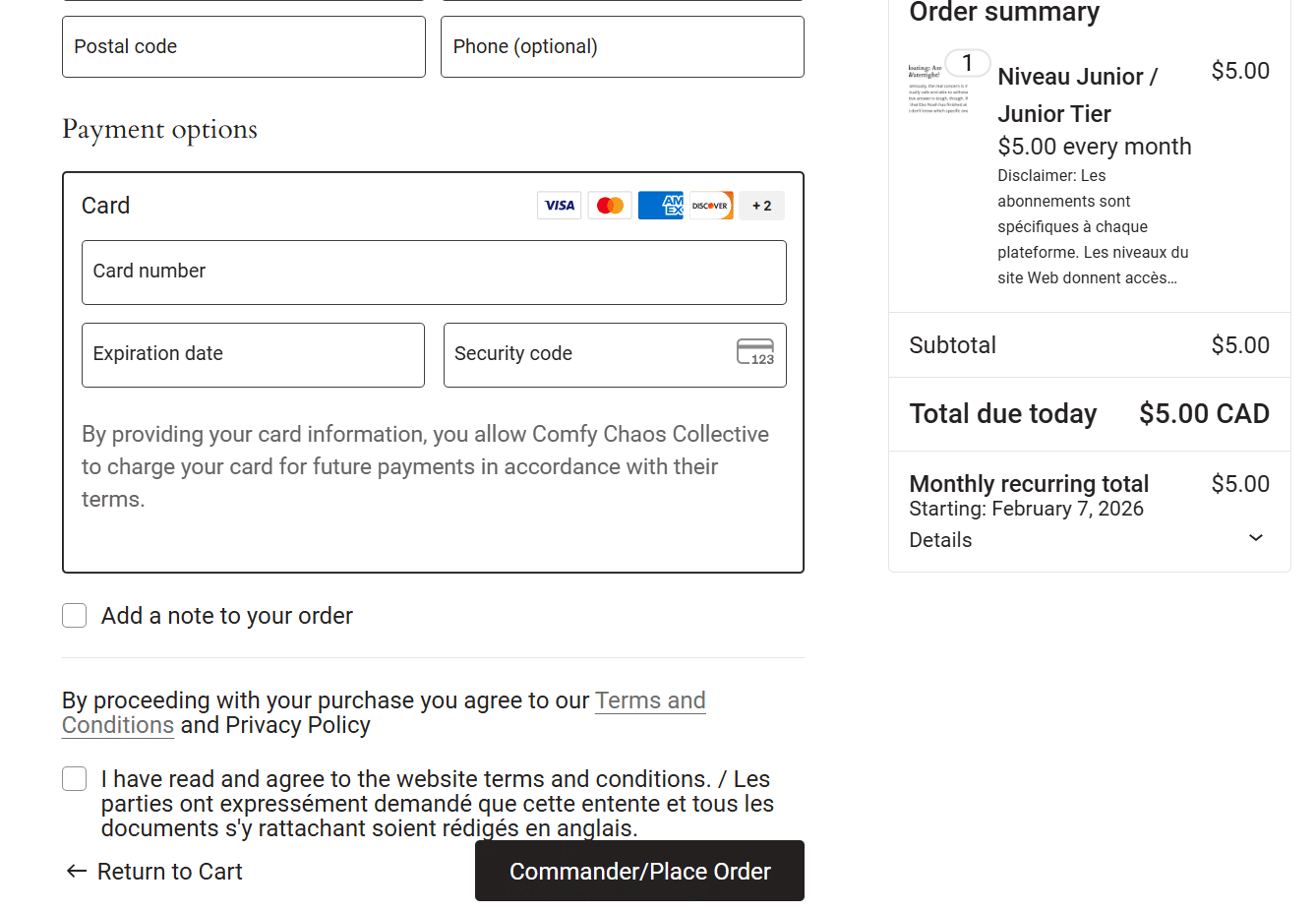Select the American Express icon
The height and width of the screenshot is (912, 1316).
click(x=660, y=205)
